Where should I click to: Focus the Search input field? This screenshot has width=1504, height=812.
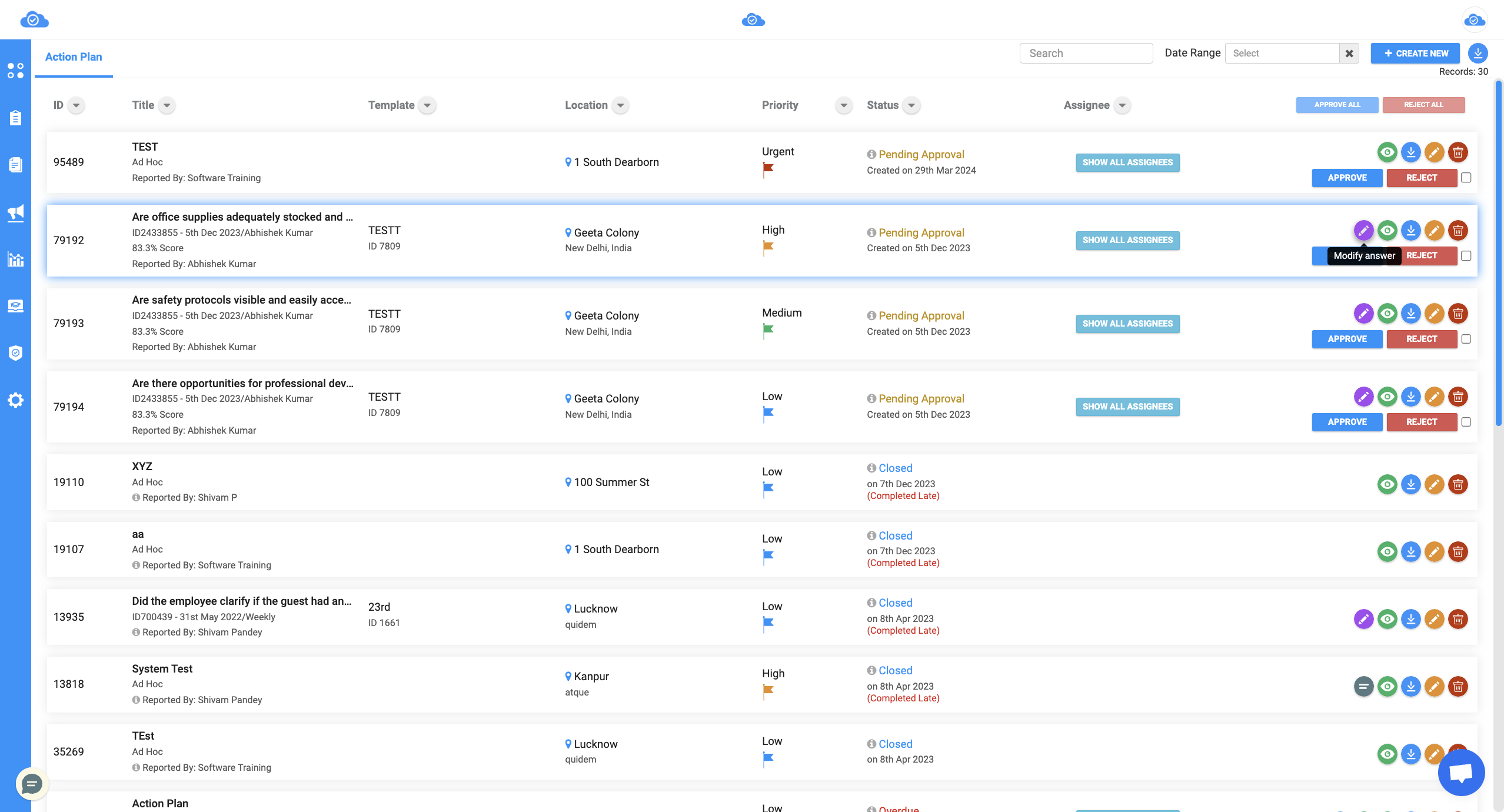pyautogui.click(x=1086, y=53)
